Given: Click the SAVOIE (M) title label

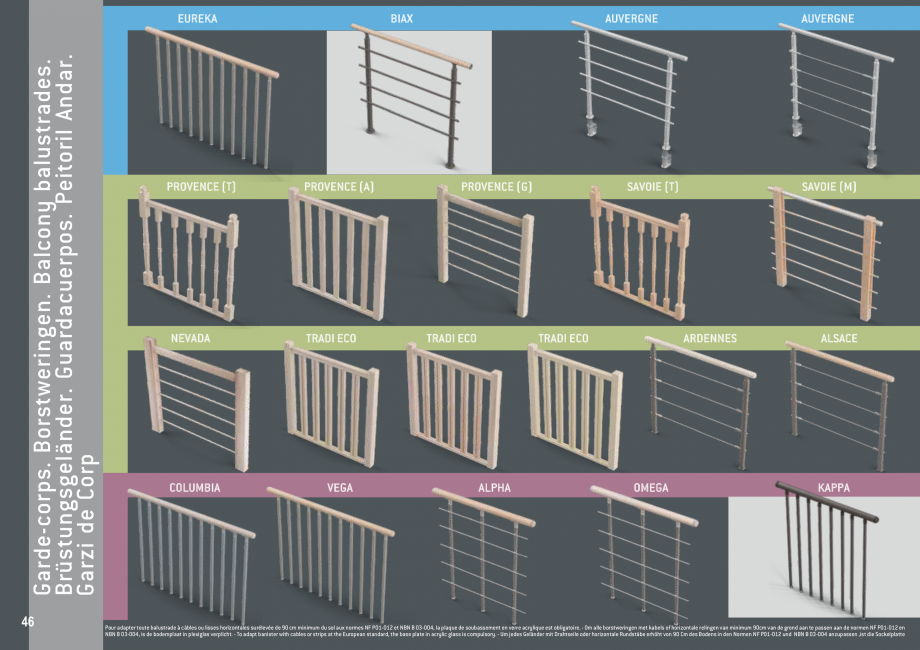Looking at the screenshot, I should [828, 187].
